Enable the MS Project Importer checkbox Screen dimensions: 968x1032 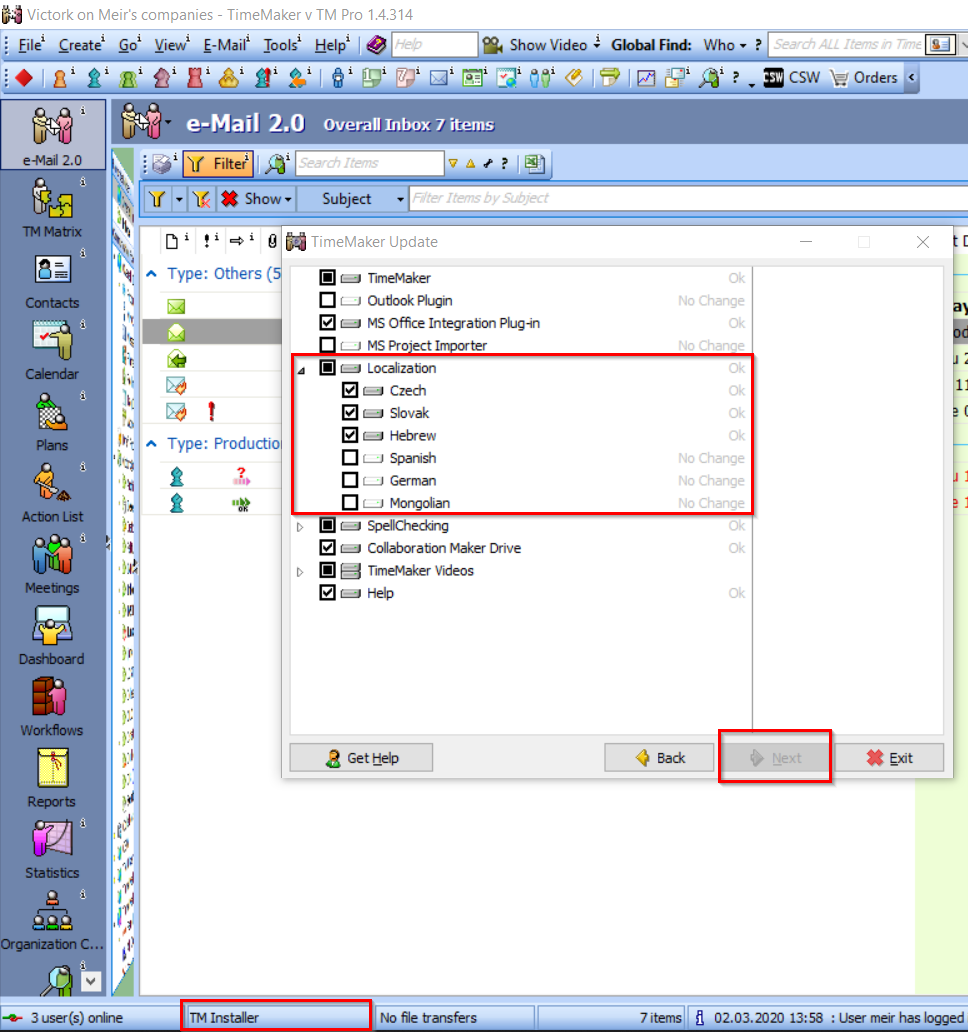[327, 345]
